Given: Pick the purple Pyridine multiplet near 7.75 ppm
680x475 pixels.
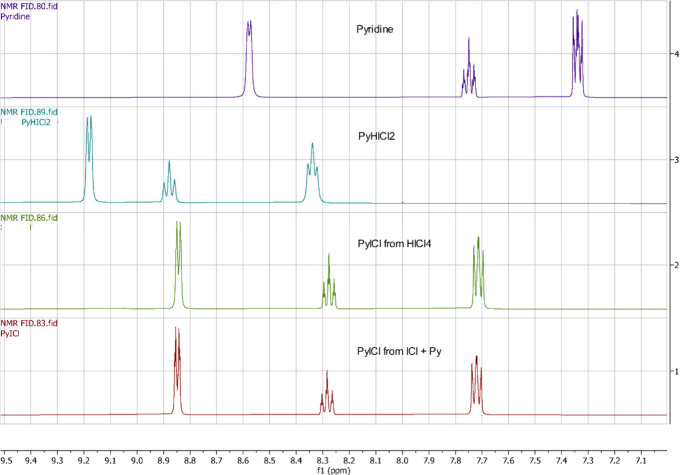Looking at the screenshot, I should tap(469, 68).
